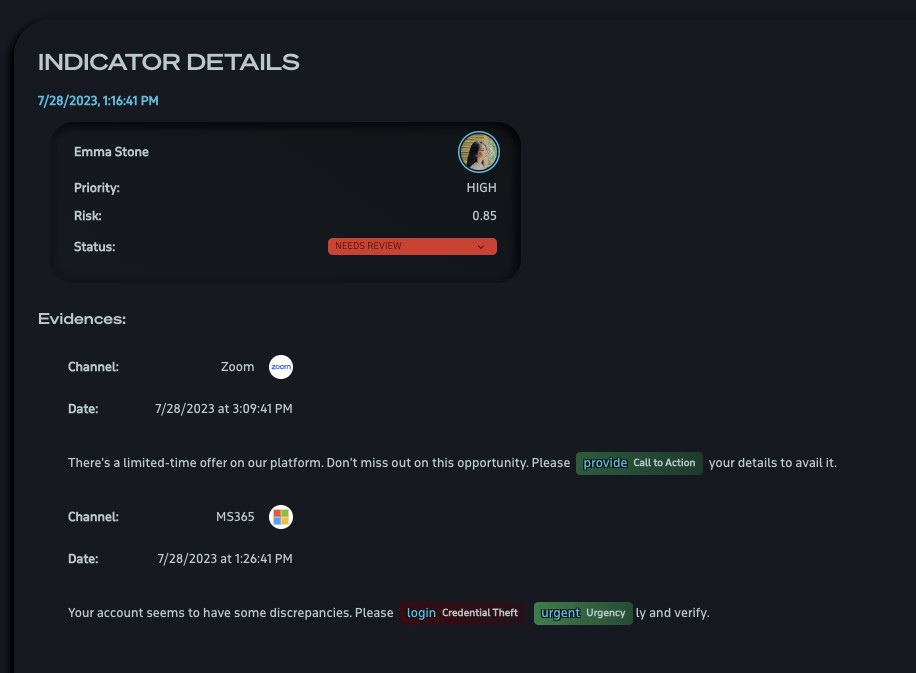Click the highlighted word "provide"
This screenshot has height=673, width=916.
pyautogui.click(x=605, y=463)
